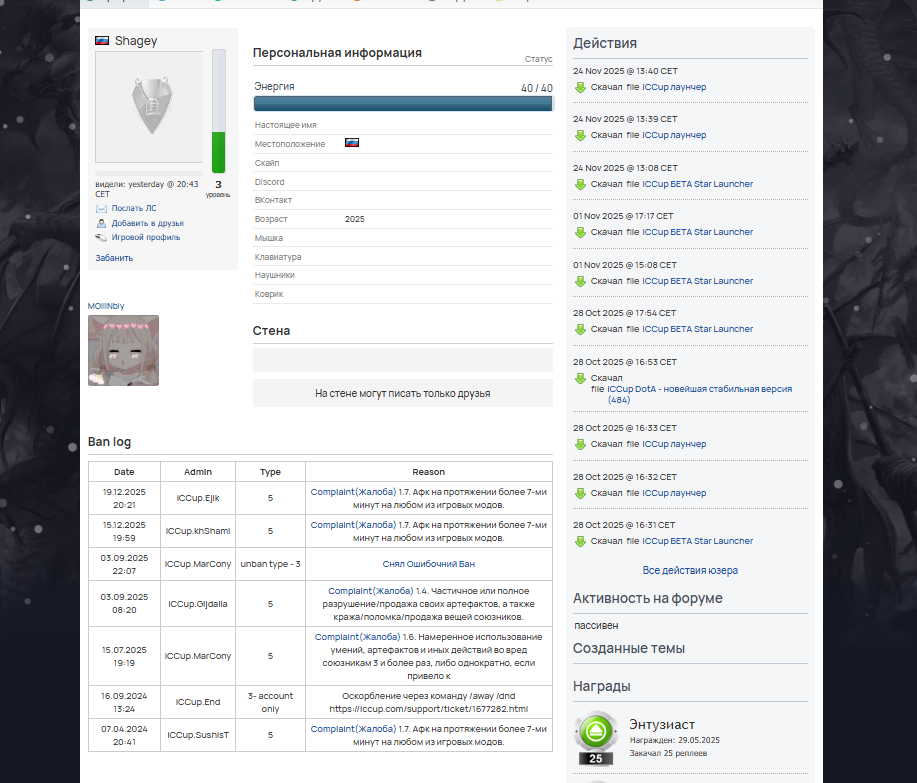This screenshot has width=917, height=783.
Task: Click the Date column header
Action: click(x=124, y=472)
